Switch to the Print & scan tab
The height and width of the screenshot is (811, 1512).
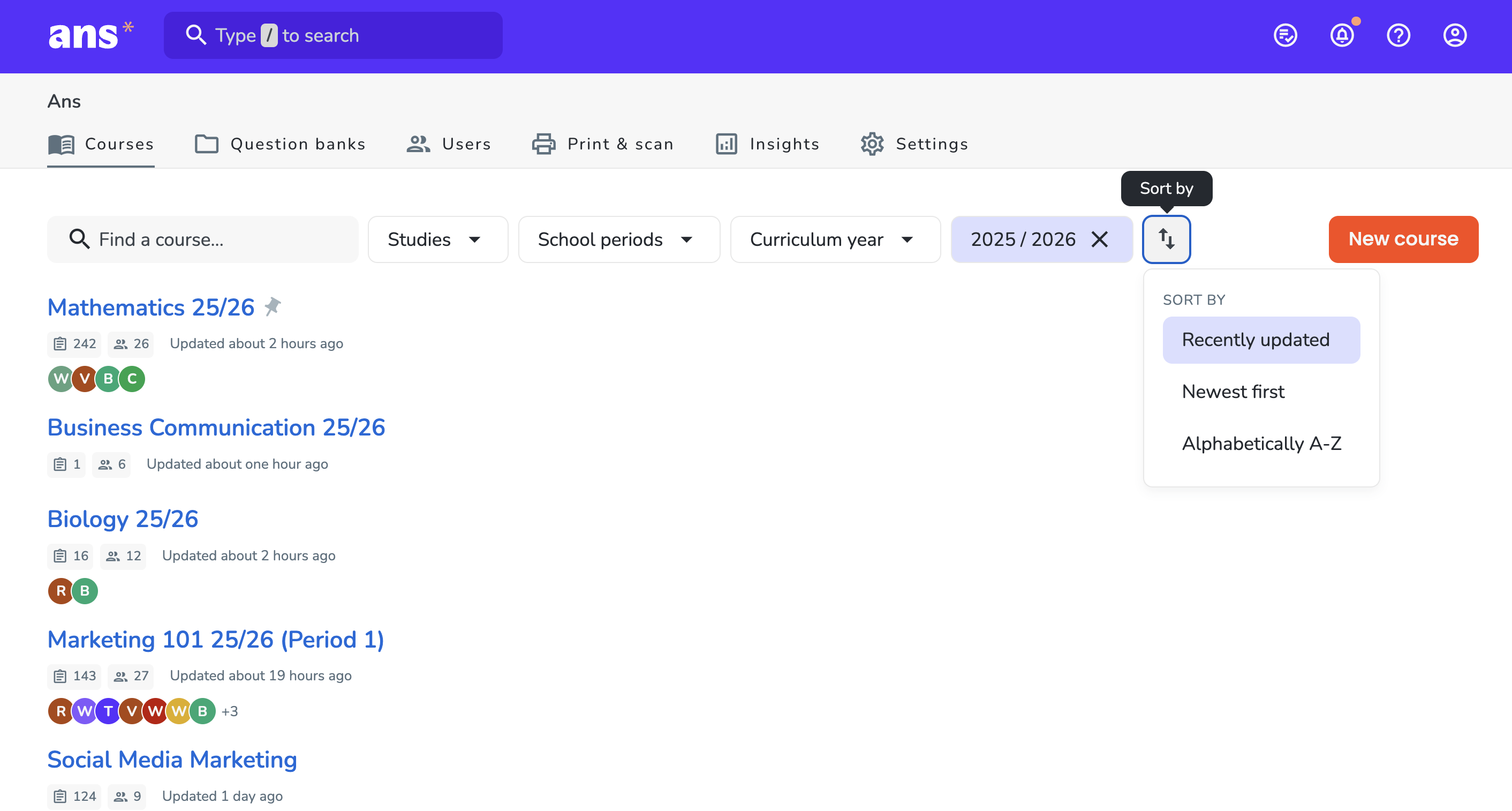point(603,144)
